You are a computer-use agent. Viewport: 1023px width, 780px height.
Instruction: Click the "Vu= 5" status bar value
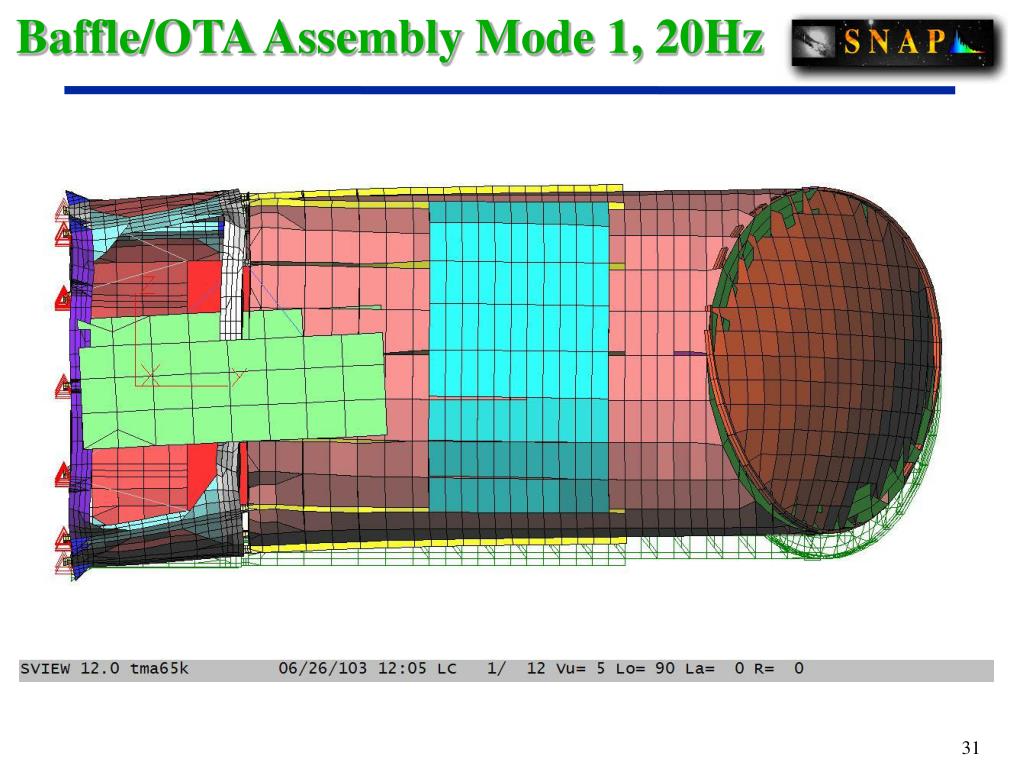[581, 668]
